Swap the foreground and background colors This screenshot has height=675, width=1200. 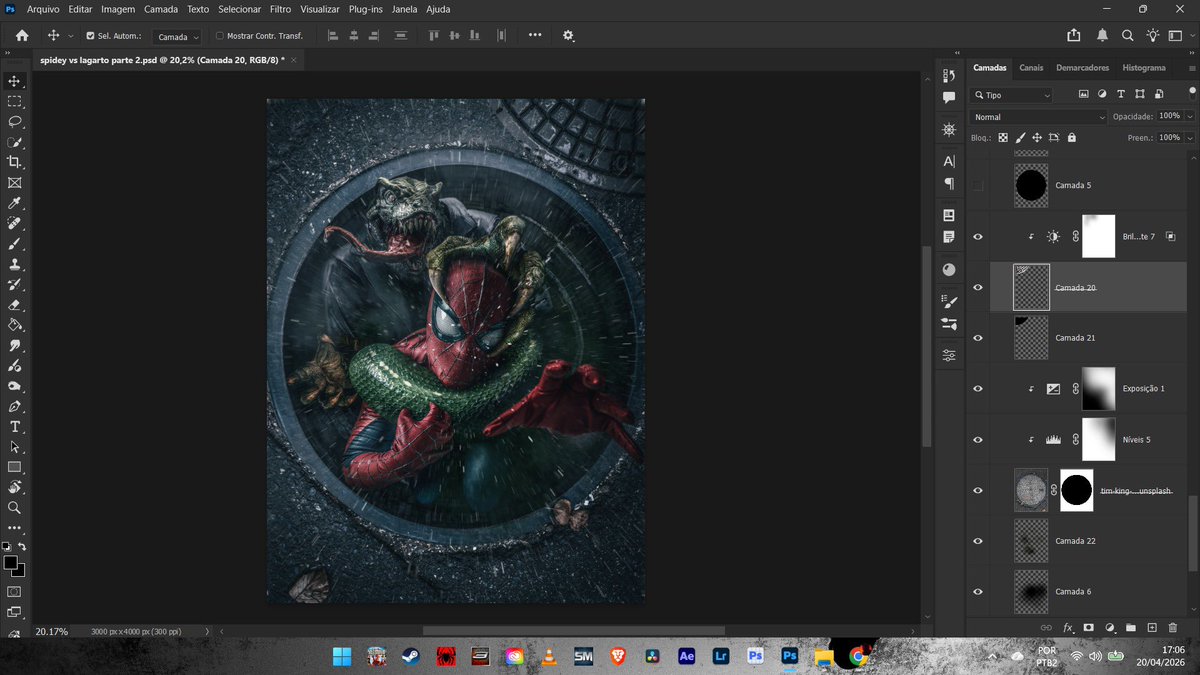[x=22, y=547]
